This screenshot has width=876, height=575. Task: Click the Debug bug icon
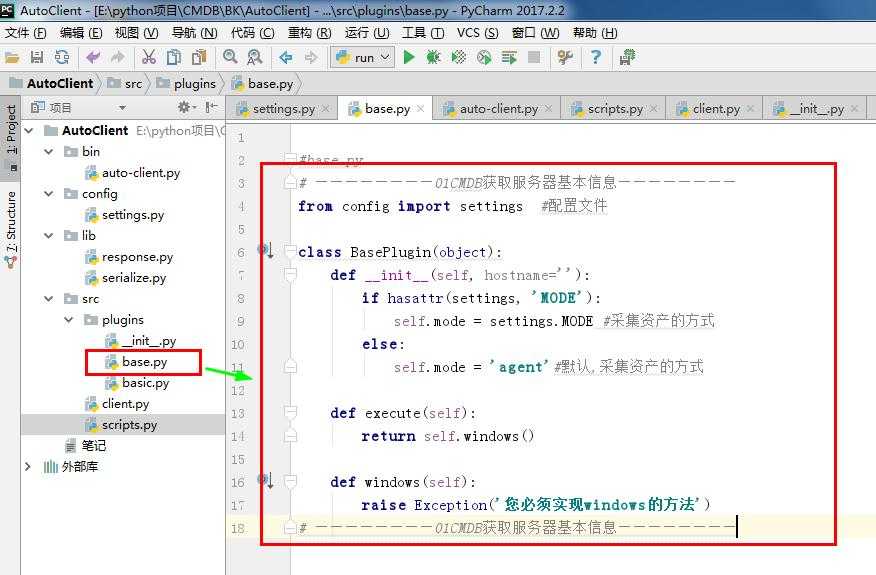click(x=434, y=57)
